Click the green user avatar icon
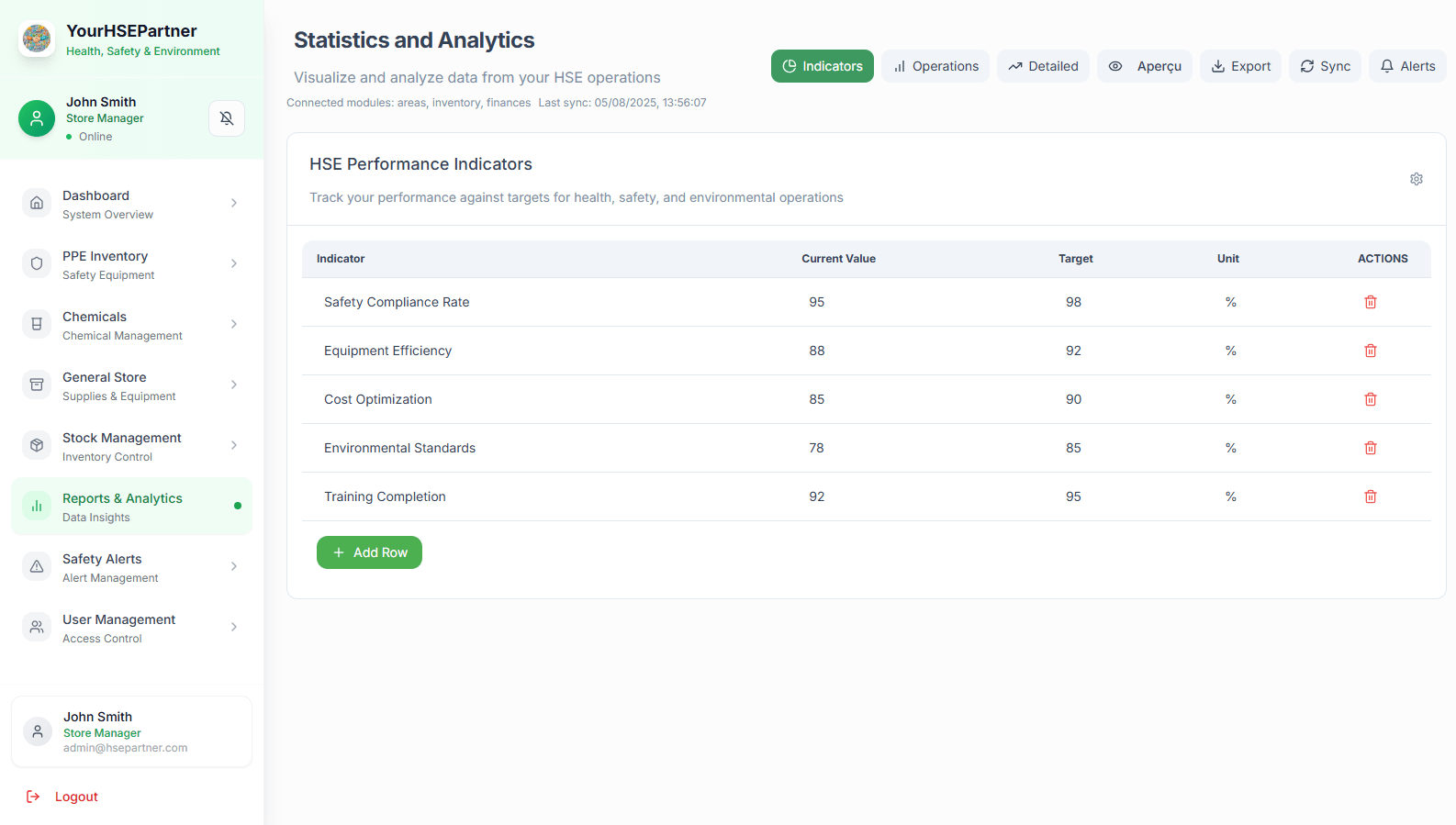This screenshot has width=1456, height=825. point(37,118)
